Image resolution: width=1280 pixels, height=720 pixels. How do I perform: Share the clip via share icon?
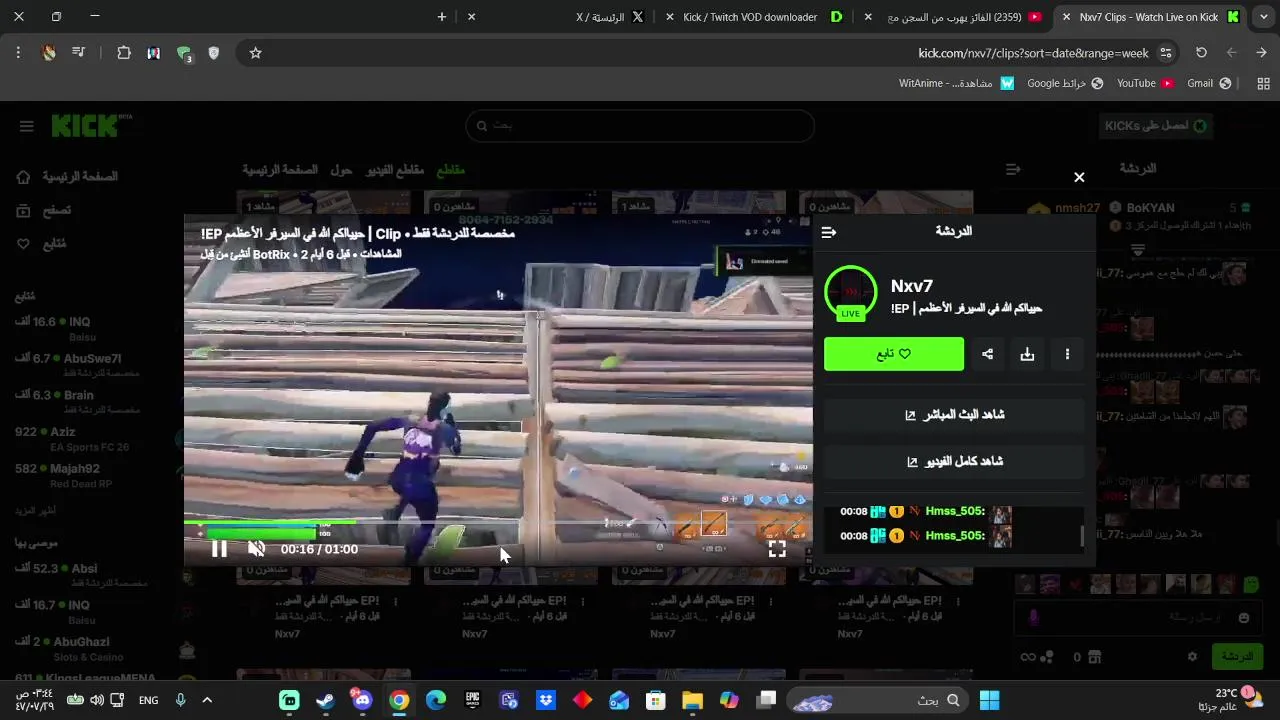click(x=987, y=354)
